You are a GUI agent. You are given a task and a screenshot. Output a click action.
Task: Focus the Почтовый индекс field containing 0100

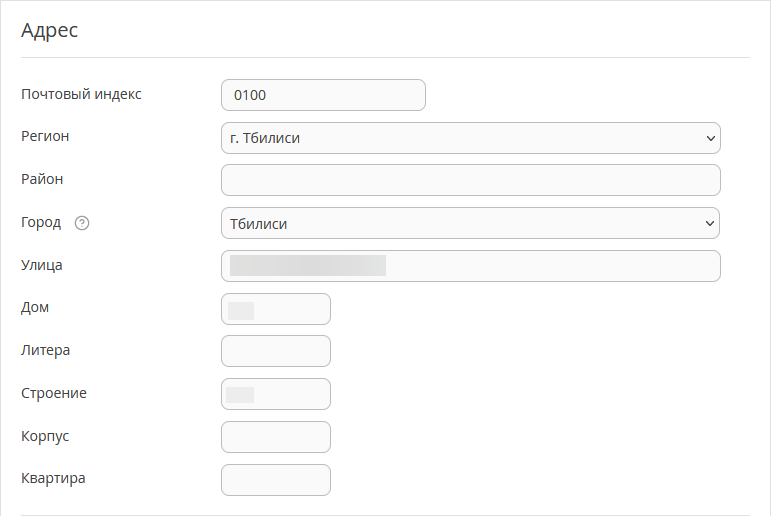point(323,95)
